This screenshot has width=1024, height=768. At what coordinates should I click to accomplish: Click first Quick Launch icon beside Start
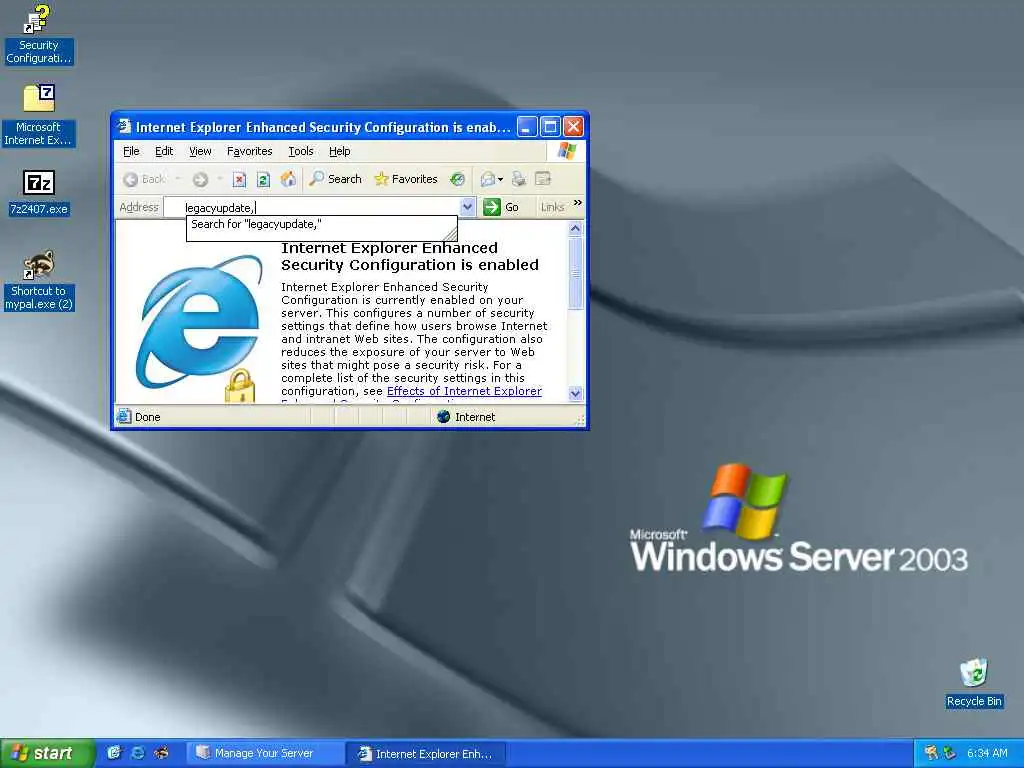[x=114, y=753]
